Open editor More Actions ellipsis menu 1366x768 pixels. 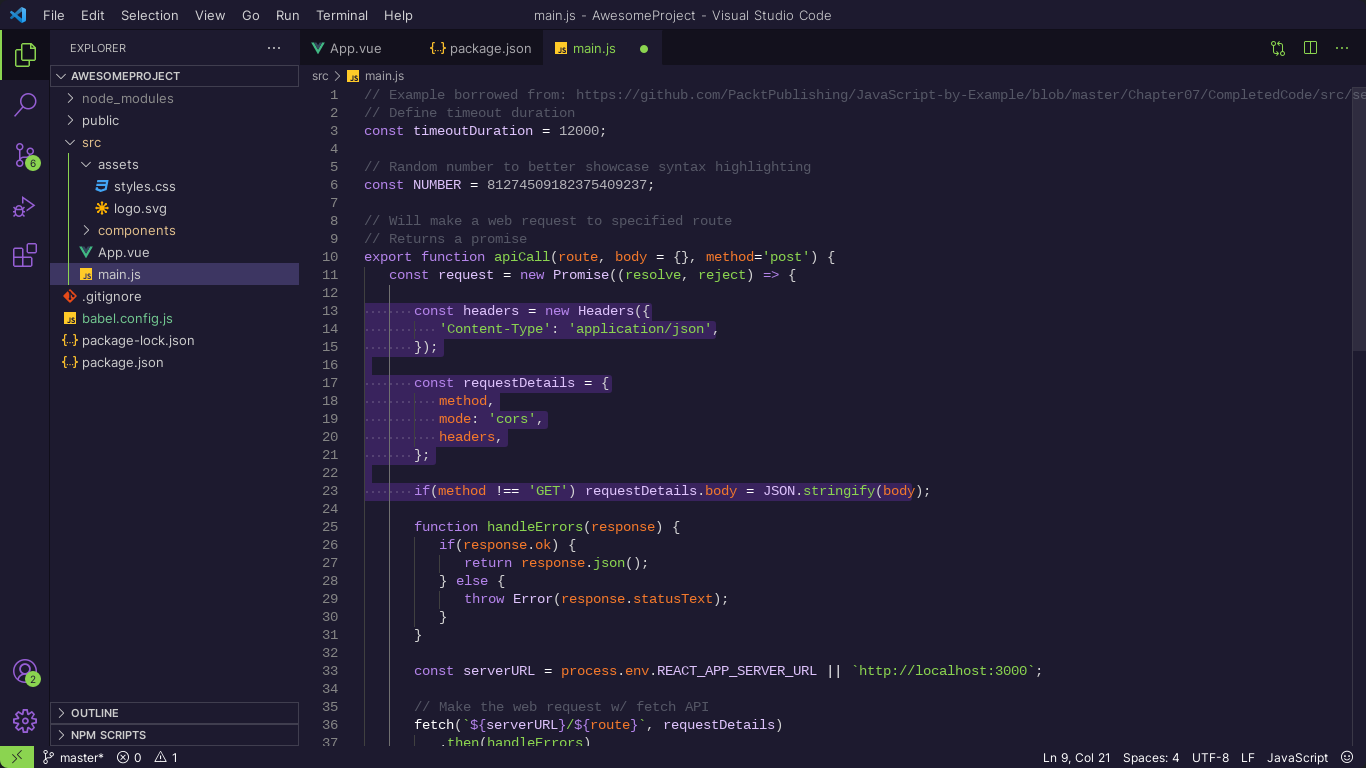pyautogui.click(x=1342, y=48)
